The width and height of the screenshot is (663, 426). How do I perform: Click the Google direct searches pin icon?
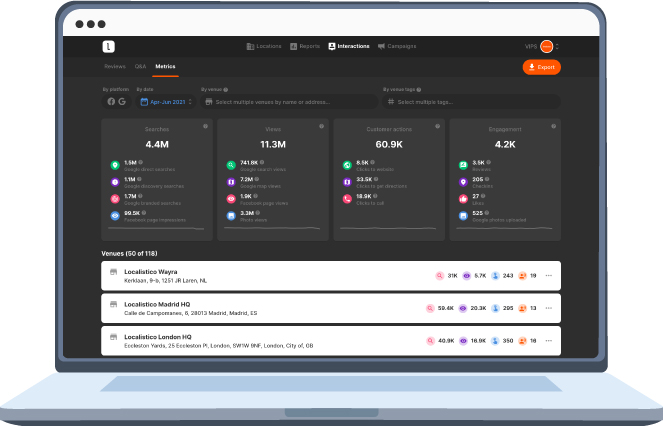(115, 164)
